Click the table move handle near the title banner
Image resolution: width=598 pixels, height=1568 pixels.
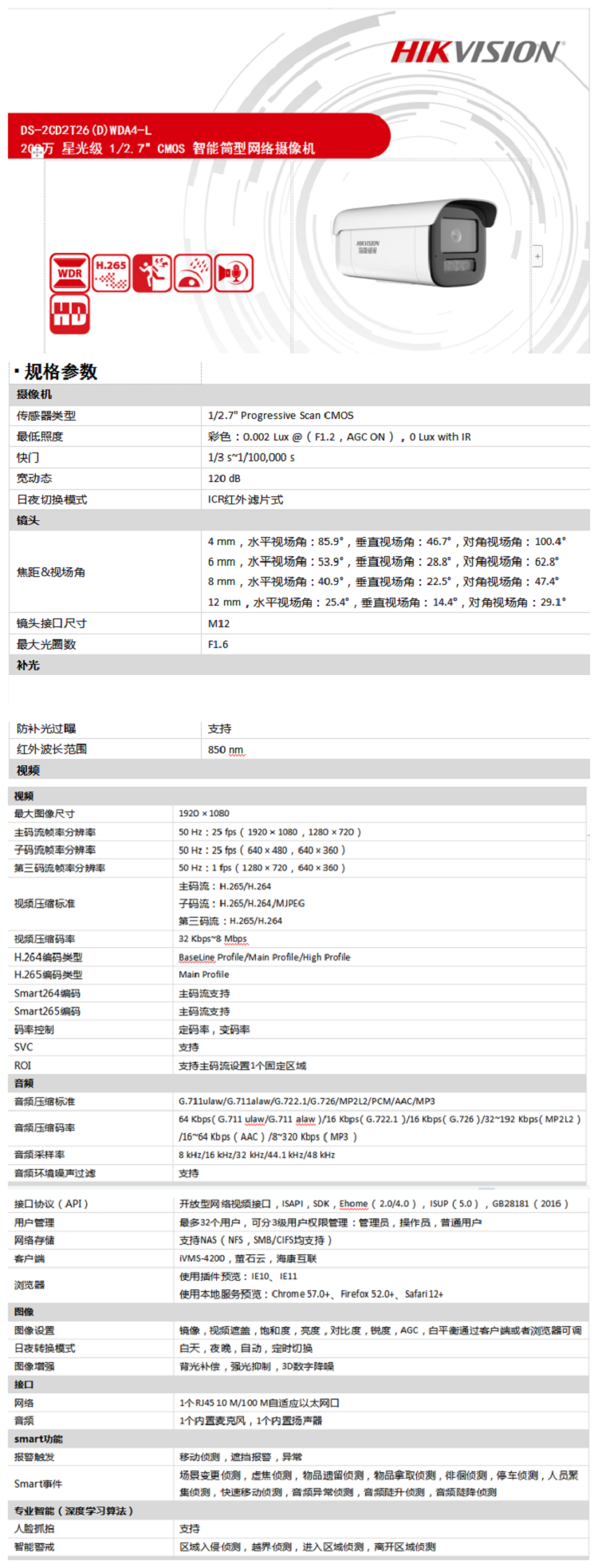point(37,153)
